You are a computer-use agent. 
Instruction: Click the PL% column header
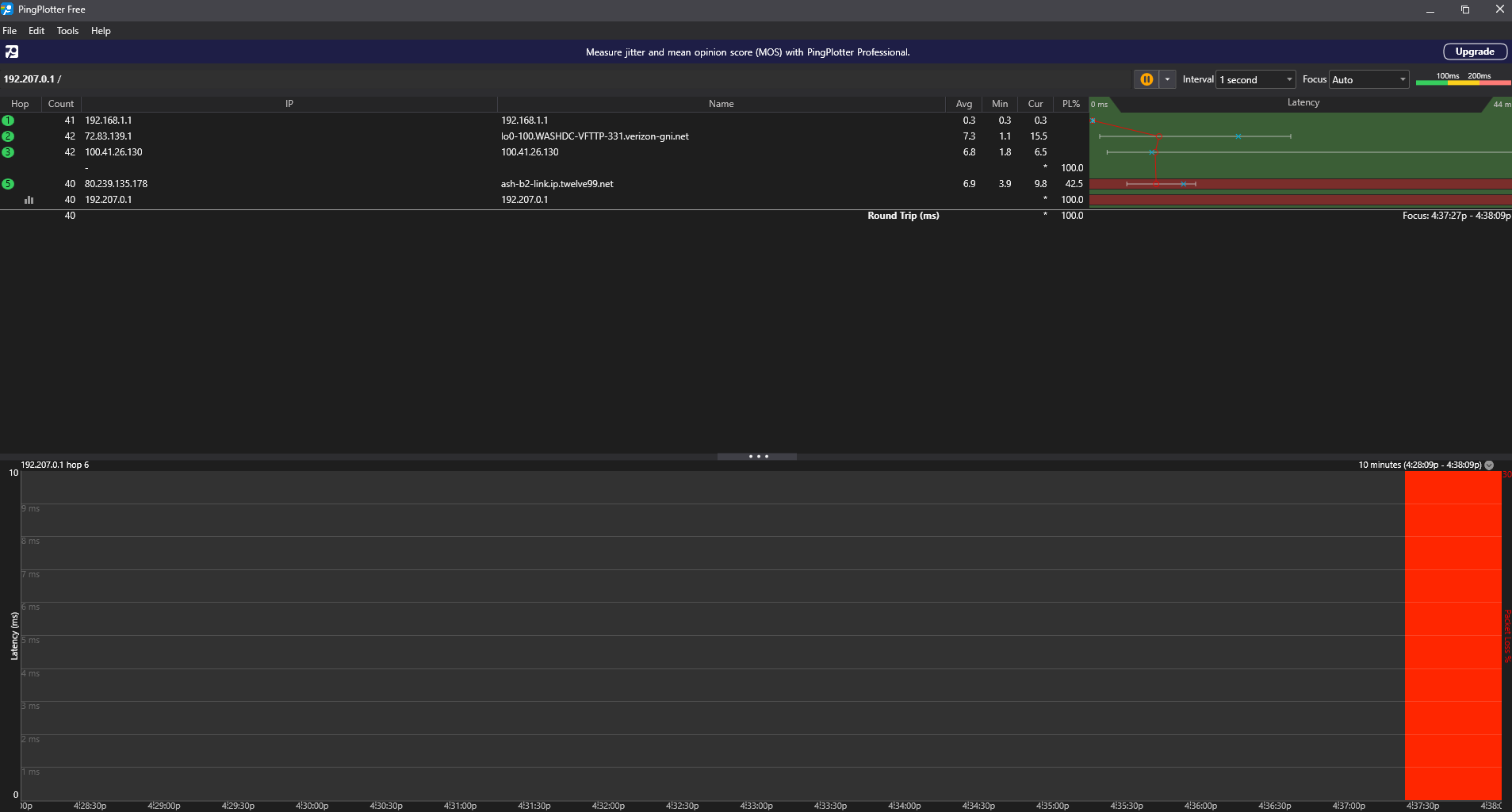click(1071, 104)
